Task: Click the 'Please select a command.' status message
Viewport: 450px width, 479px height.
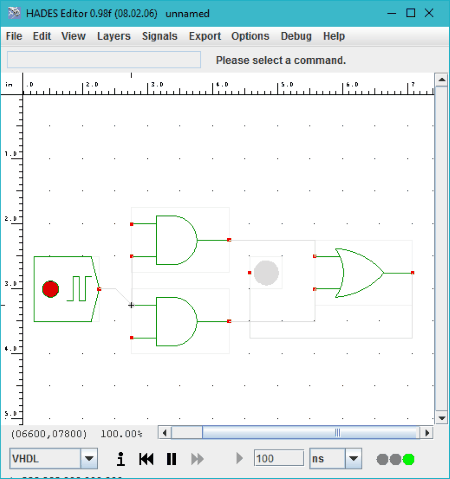Action: pos(281,60)
